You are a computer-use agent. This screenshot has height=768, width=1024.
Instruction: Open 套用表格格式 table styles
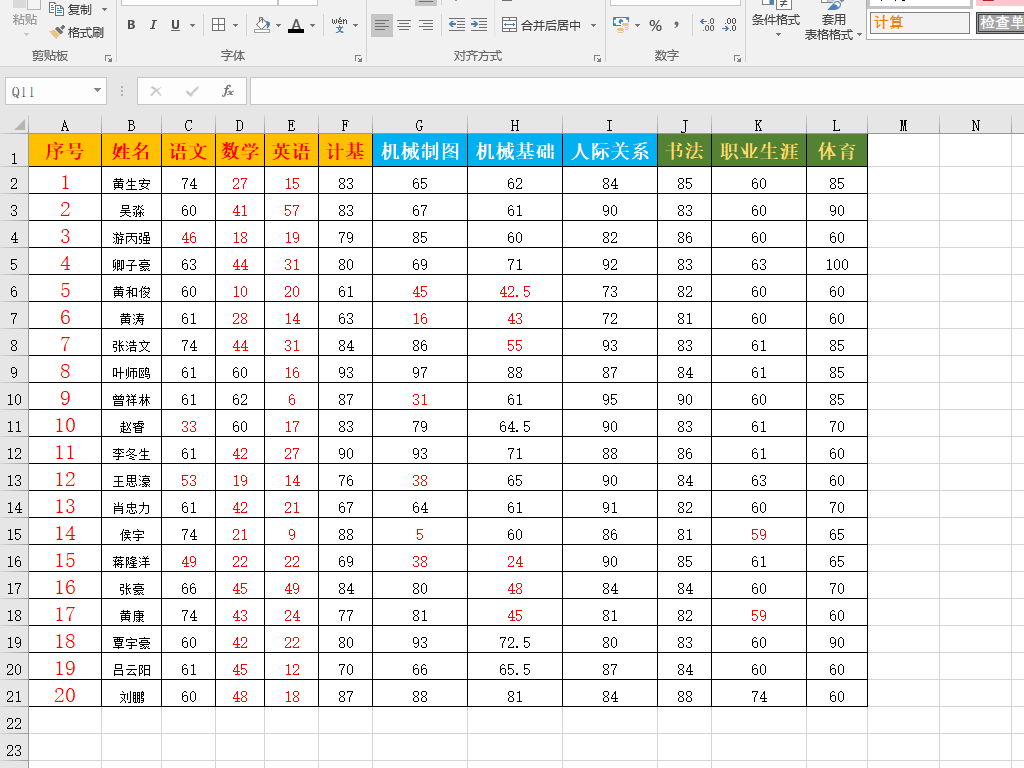(x=833, y=21)
